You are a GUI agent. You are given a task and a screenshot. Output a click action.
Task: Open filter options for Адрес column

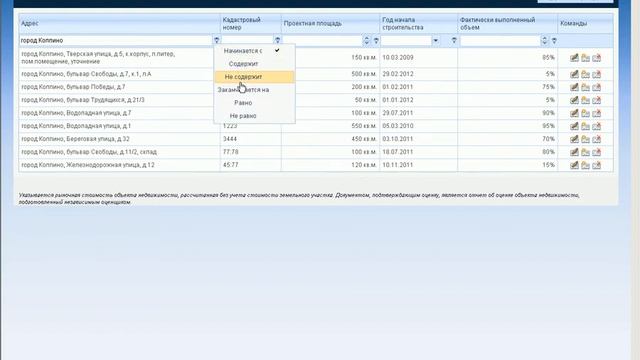[x=216, y=40]
